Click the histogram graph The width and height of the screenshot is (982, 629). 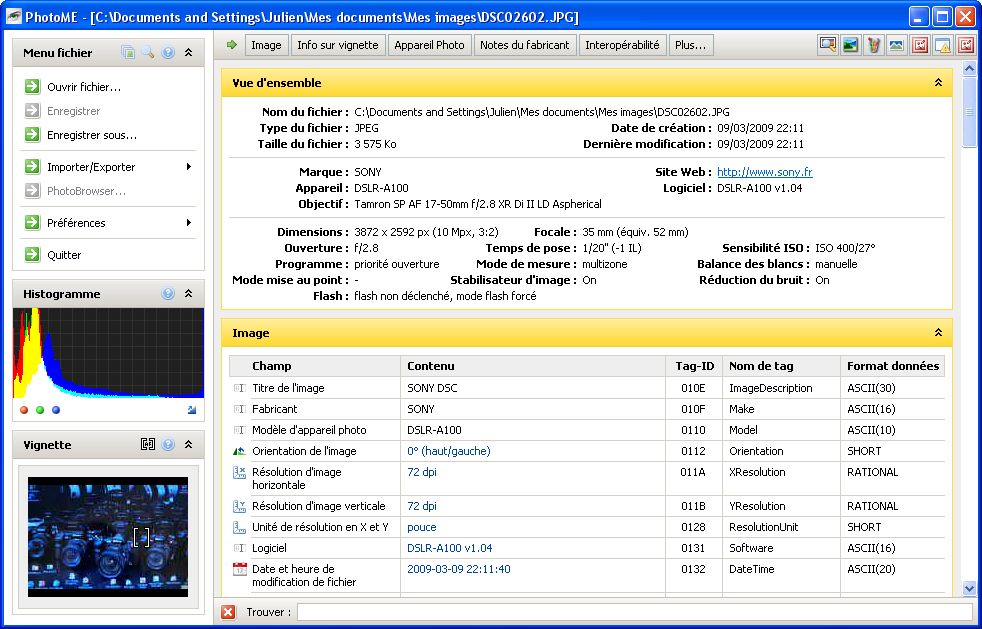tap(108, 353)
